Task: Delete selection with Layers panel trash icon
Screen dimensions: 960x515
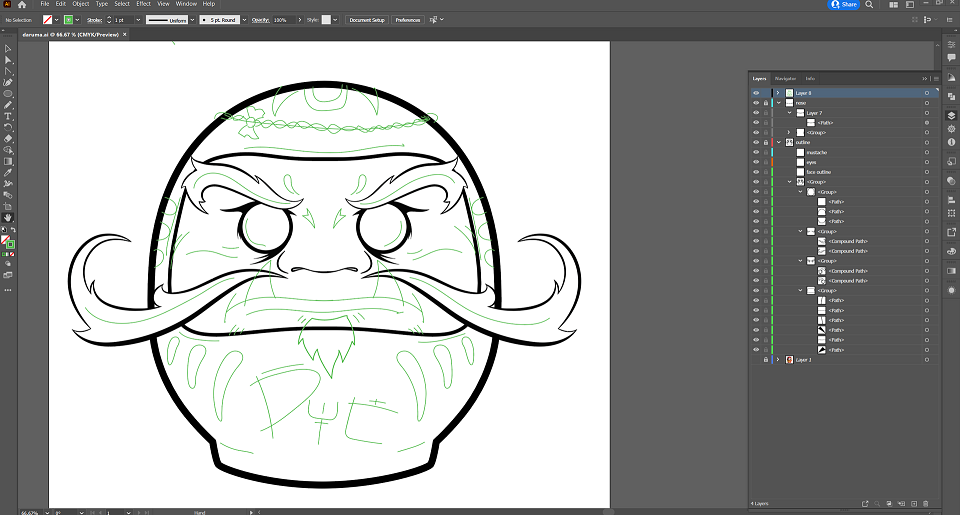Action: 926,503
